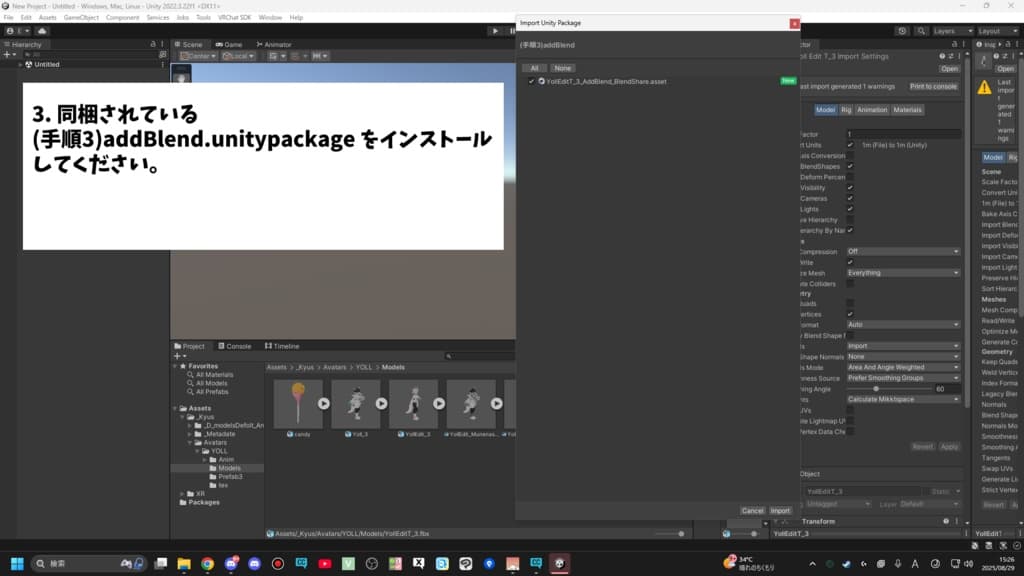Uncheck the Import Cameras checkbox
The width and height of the screenshot is (1024, 576).
click(850, 197)
